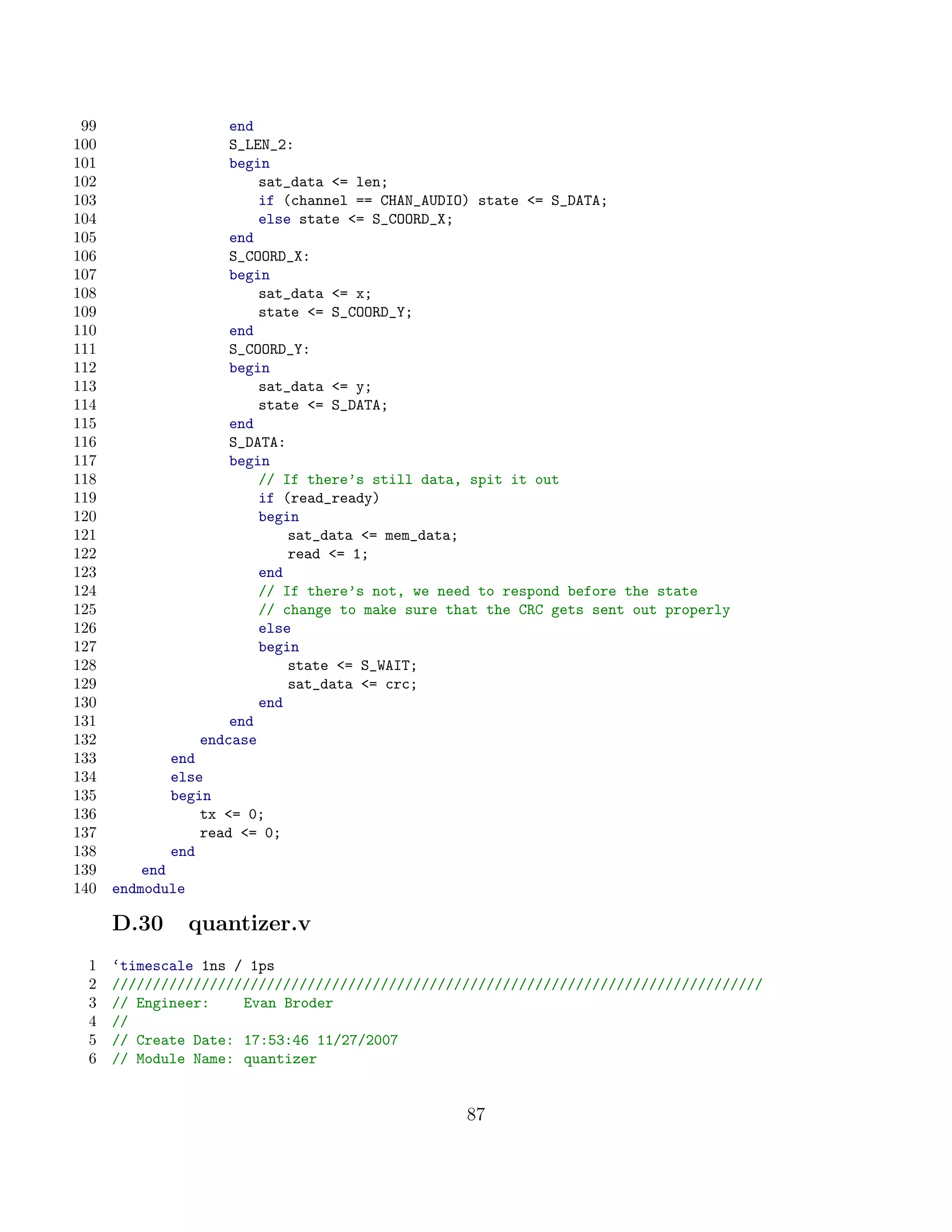Click line number 120
952x1232 pixels.
point(85,516)
